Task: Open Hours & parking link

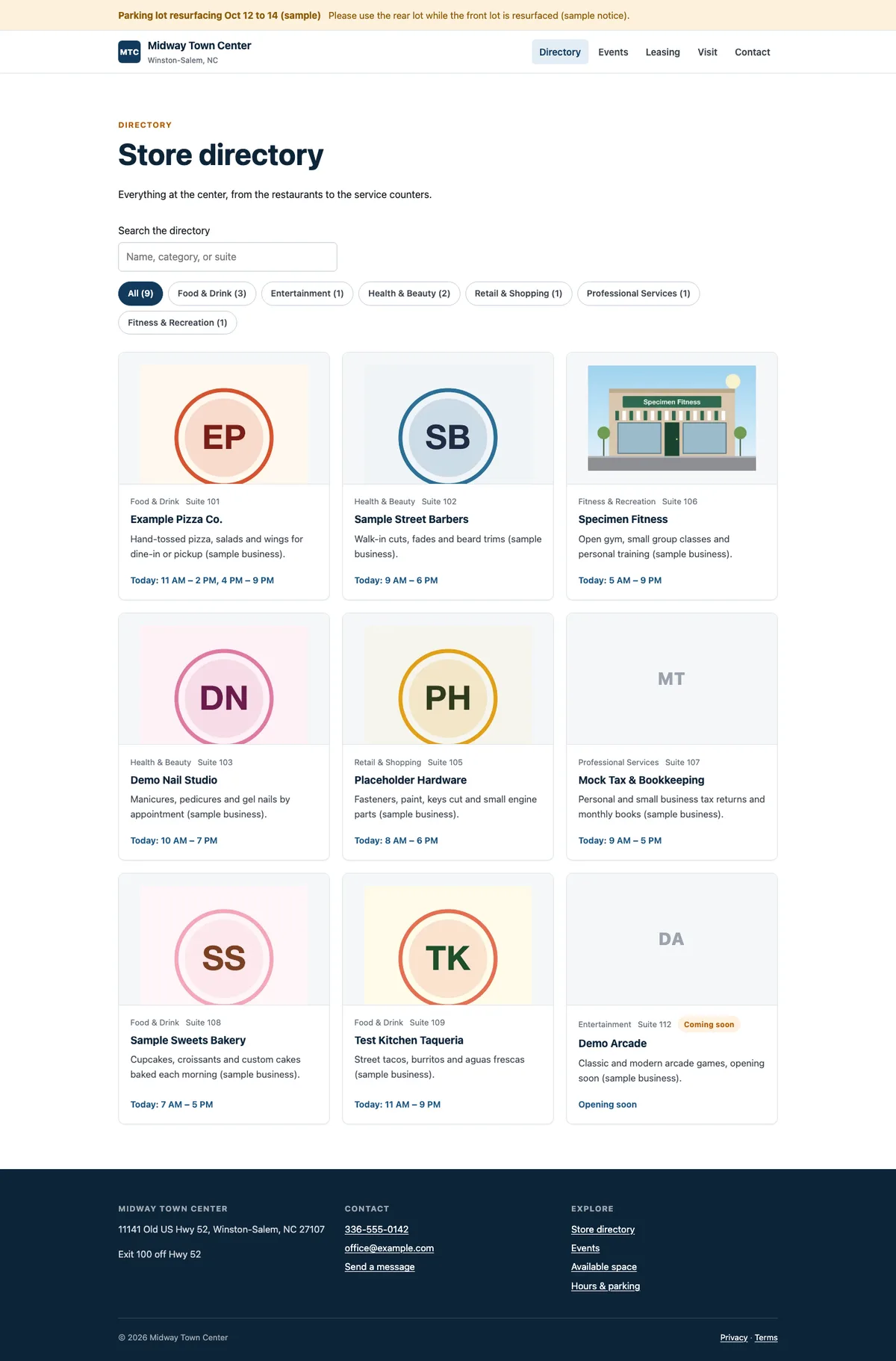Action: pyautogui.click(x=606, y=1286)
